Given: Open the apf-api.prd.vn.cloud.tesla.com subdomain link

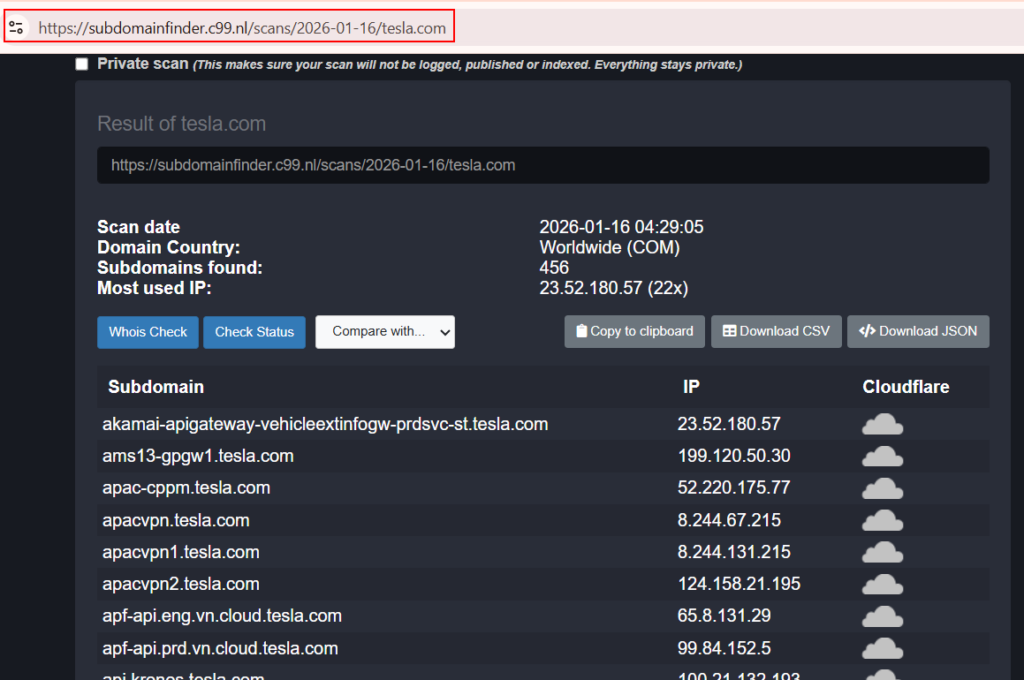Looking at the screenshot, I should (220, 648).
